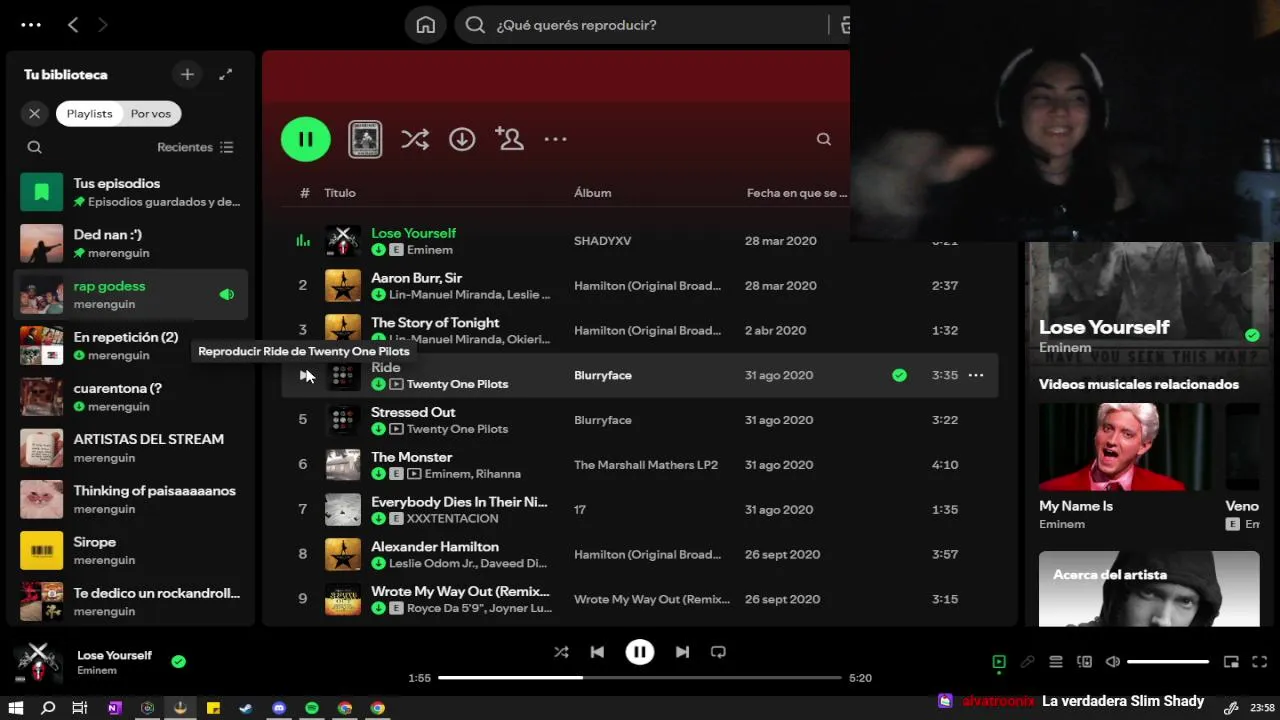Select the 'Aaron Burr, Sir' track
This screenshot has width=1280, height=720.
click(x=416, y=278)
